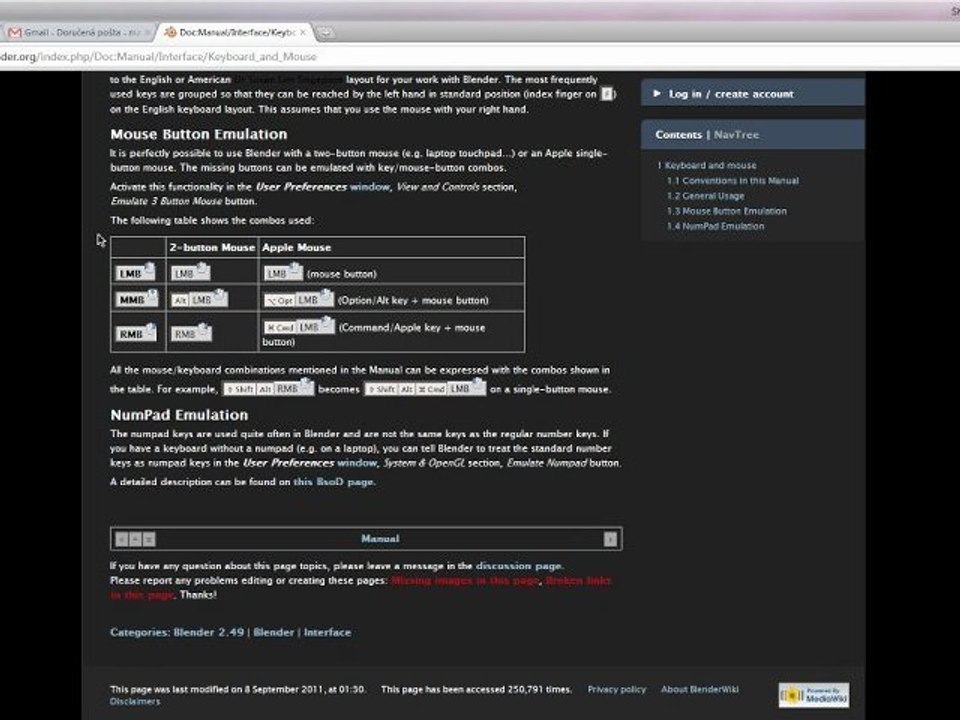Focus the browser address bar
The image size is (960, 720).
478,56
